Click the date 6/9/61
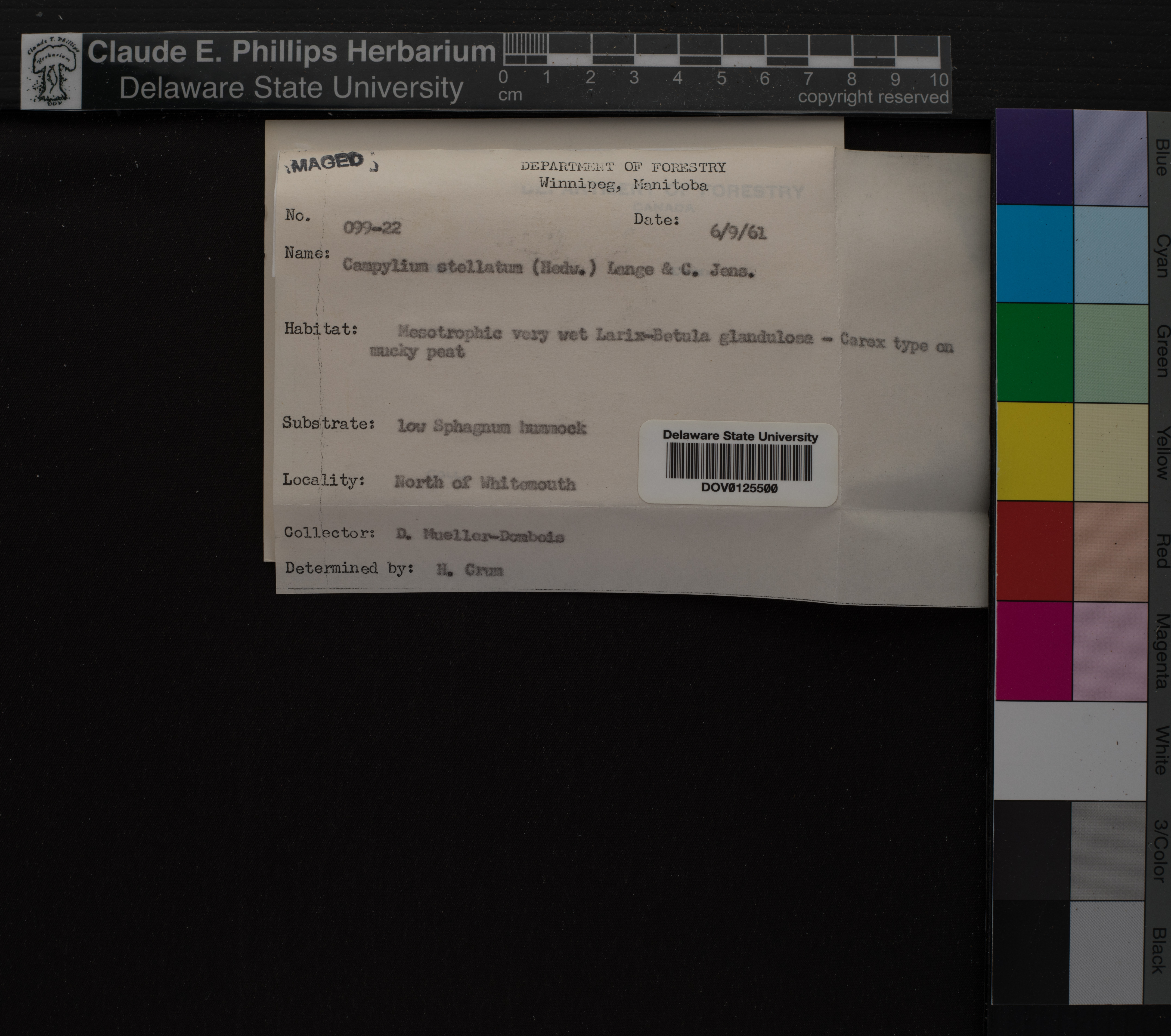Image resolution: width=1171 pixels, height=1036 pixels. (738, 232)
